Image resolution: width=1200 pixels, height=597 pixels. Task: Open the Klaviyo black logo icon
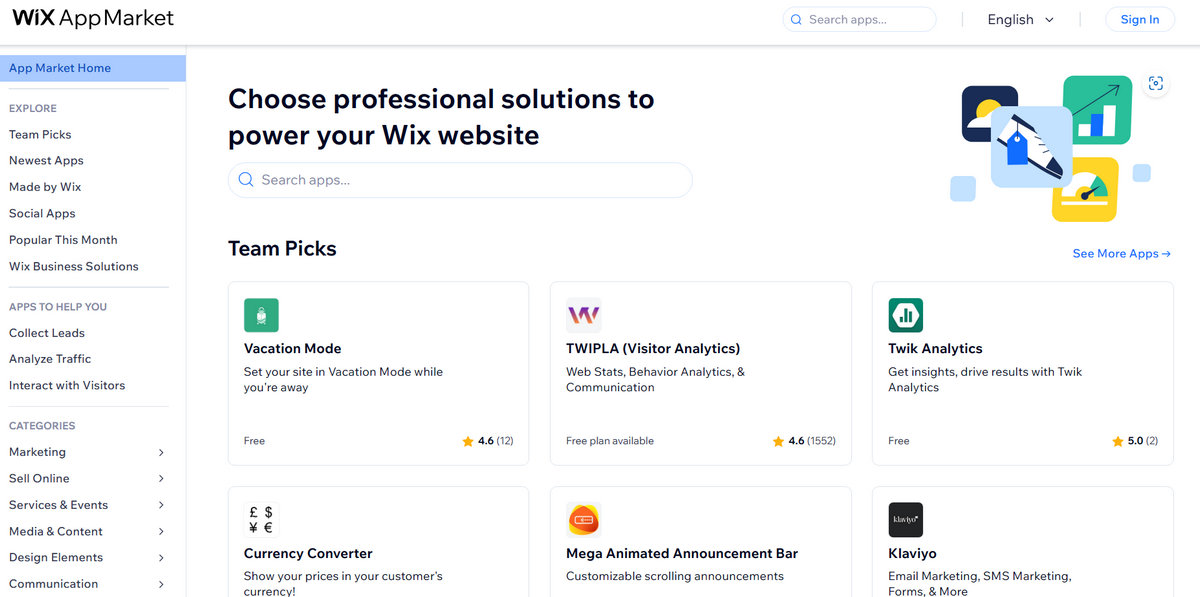coord(905,520)
